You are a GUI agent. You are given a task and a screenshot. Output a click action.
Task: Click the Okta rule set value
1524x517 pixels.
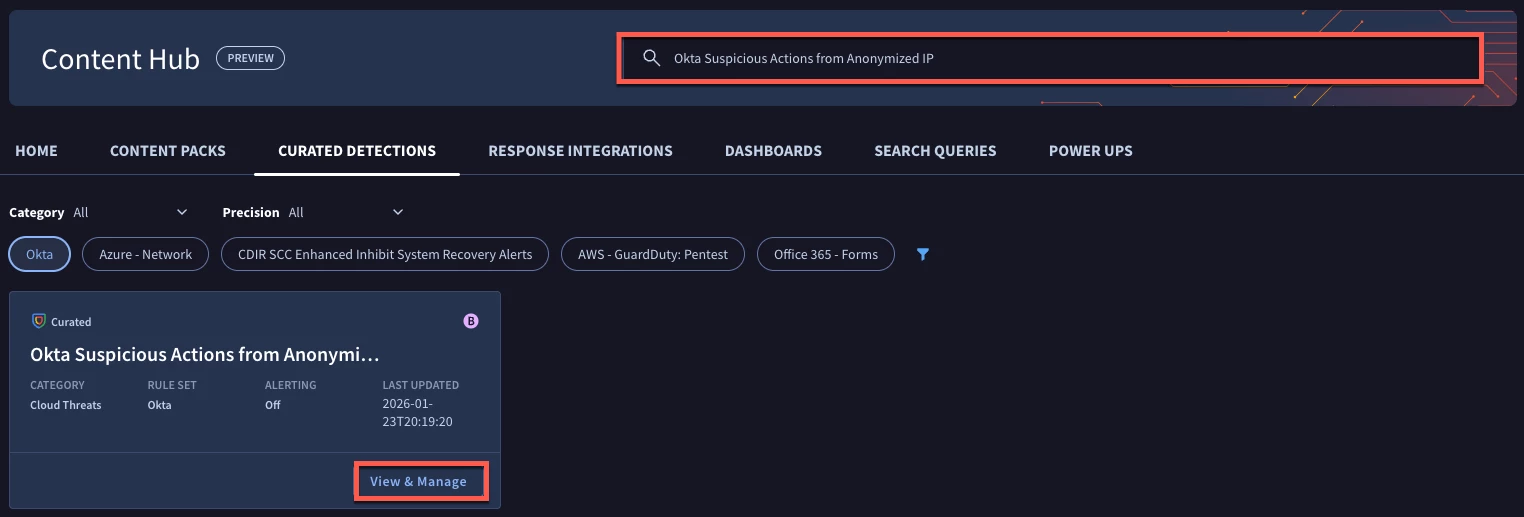159,405
